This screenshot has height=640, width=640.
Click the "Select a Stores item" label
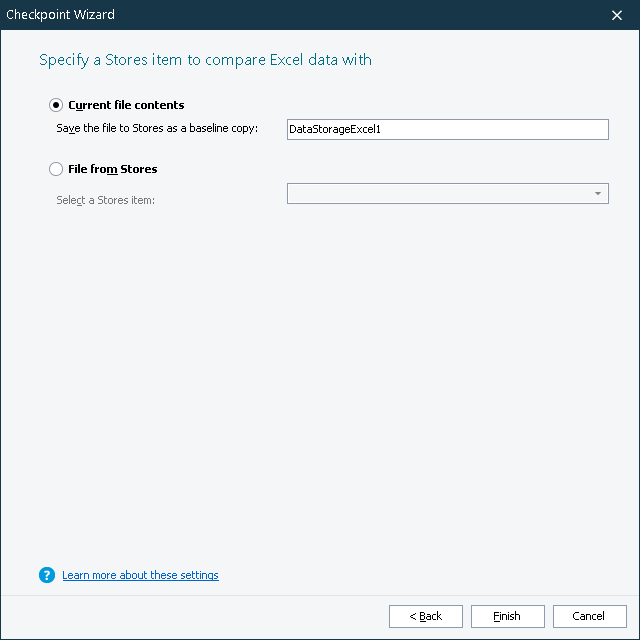(106, 200)
